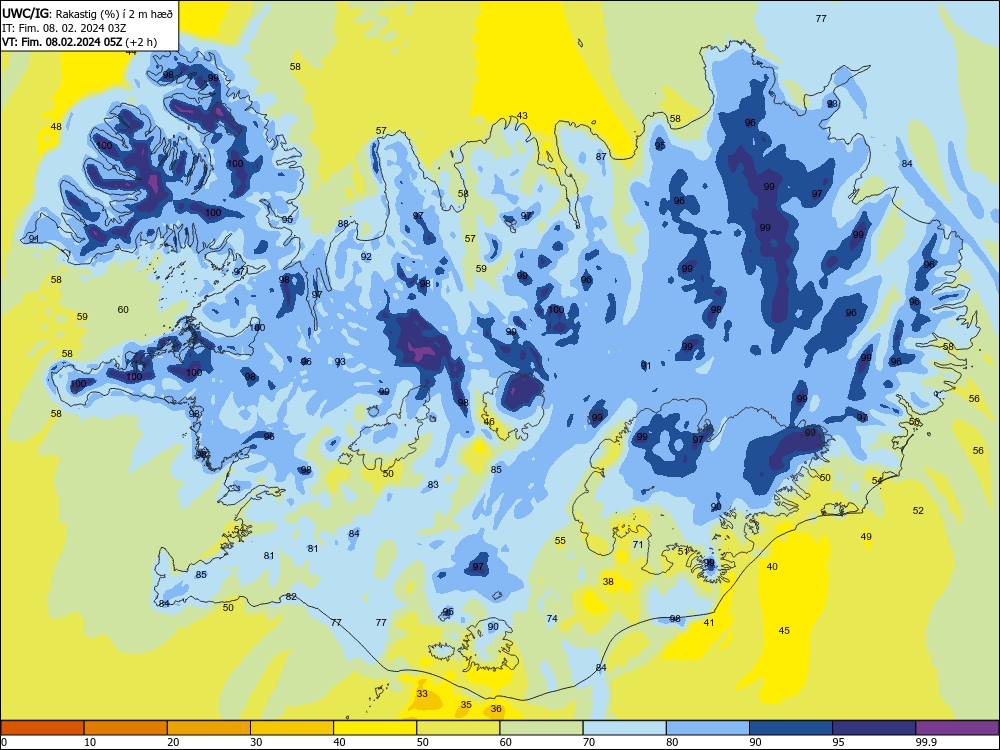
Task: Click the humidity value 60 west of Iceland
Action: (x=123, y=309)
